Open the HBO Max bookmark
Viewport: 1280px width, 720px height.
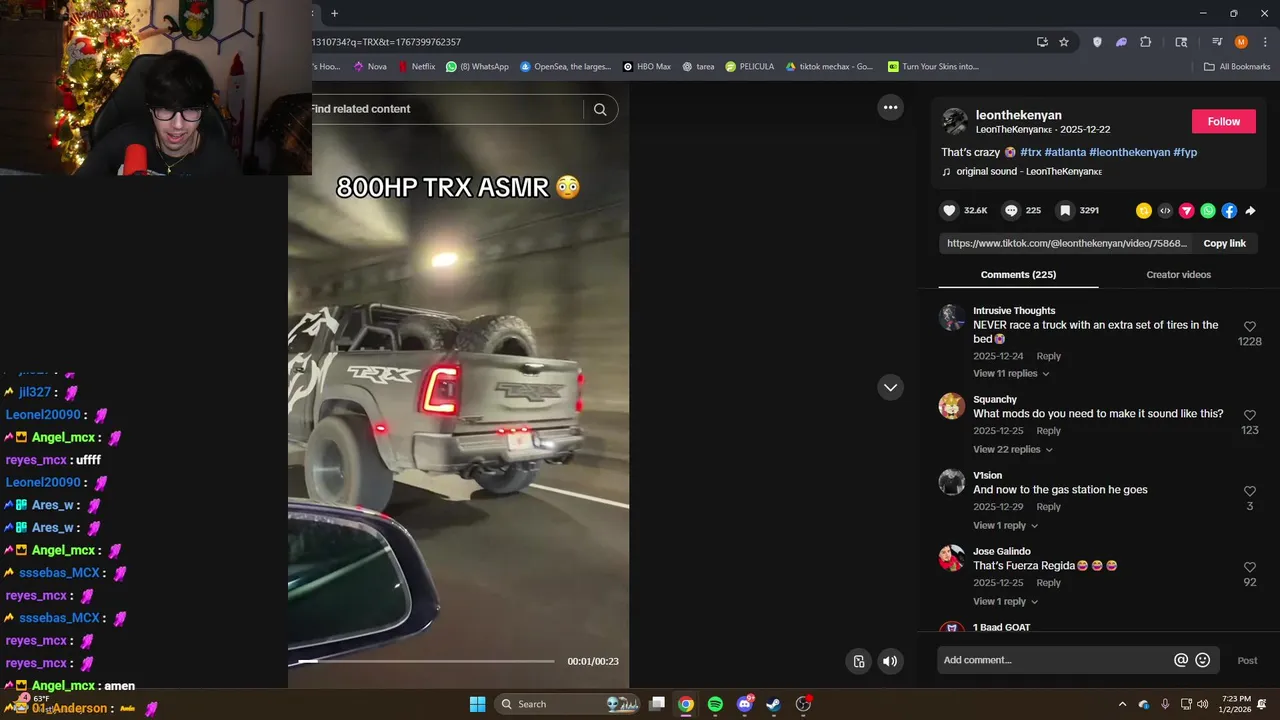(x=647, y=67)
